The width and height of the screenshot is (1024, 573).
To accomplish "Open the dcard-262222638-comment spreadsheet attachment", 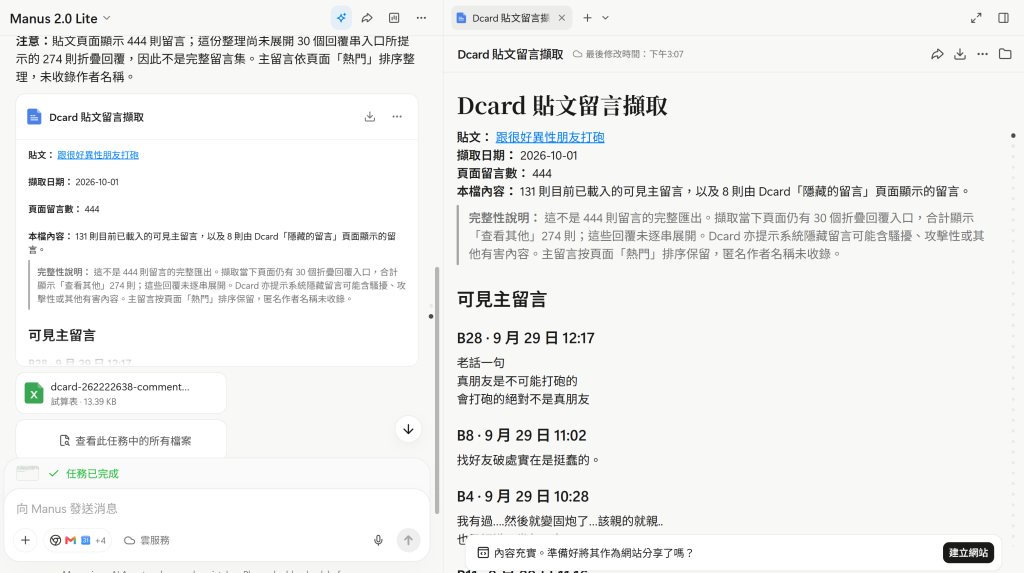I will pyautogui.click(x=121, y=393).
